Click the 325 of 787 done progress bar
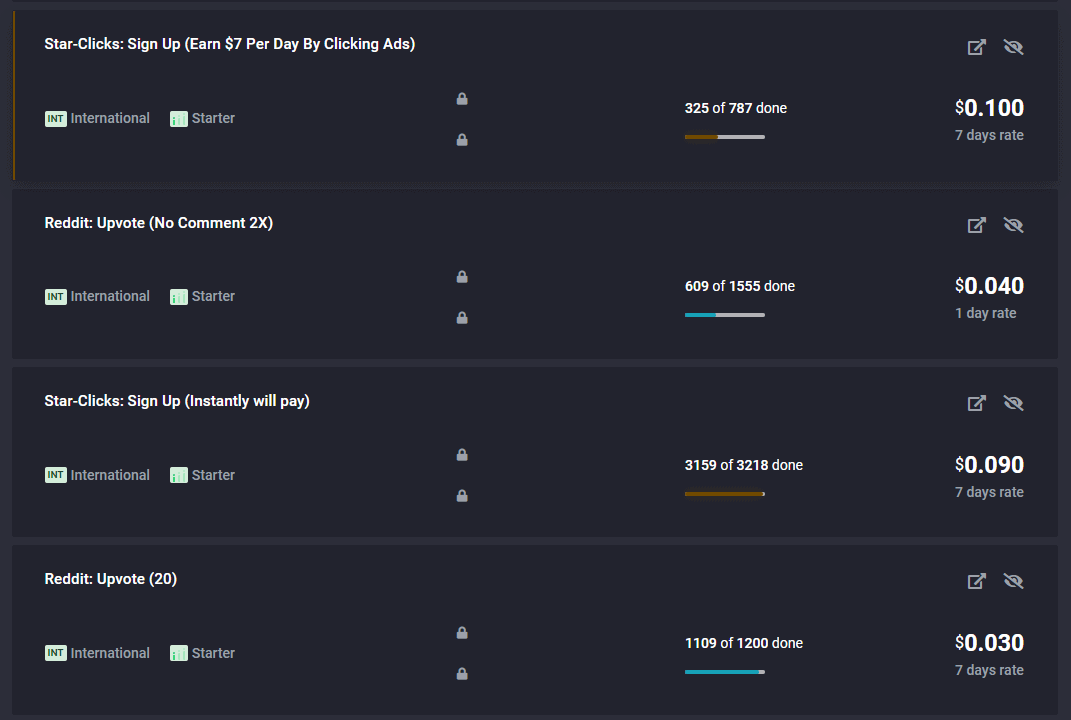 (725, 137)
